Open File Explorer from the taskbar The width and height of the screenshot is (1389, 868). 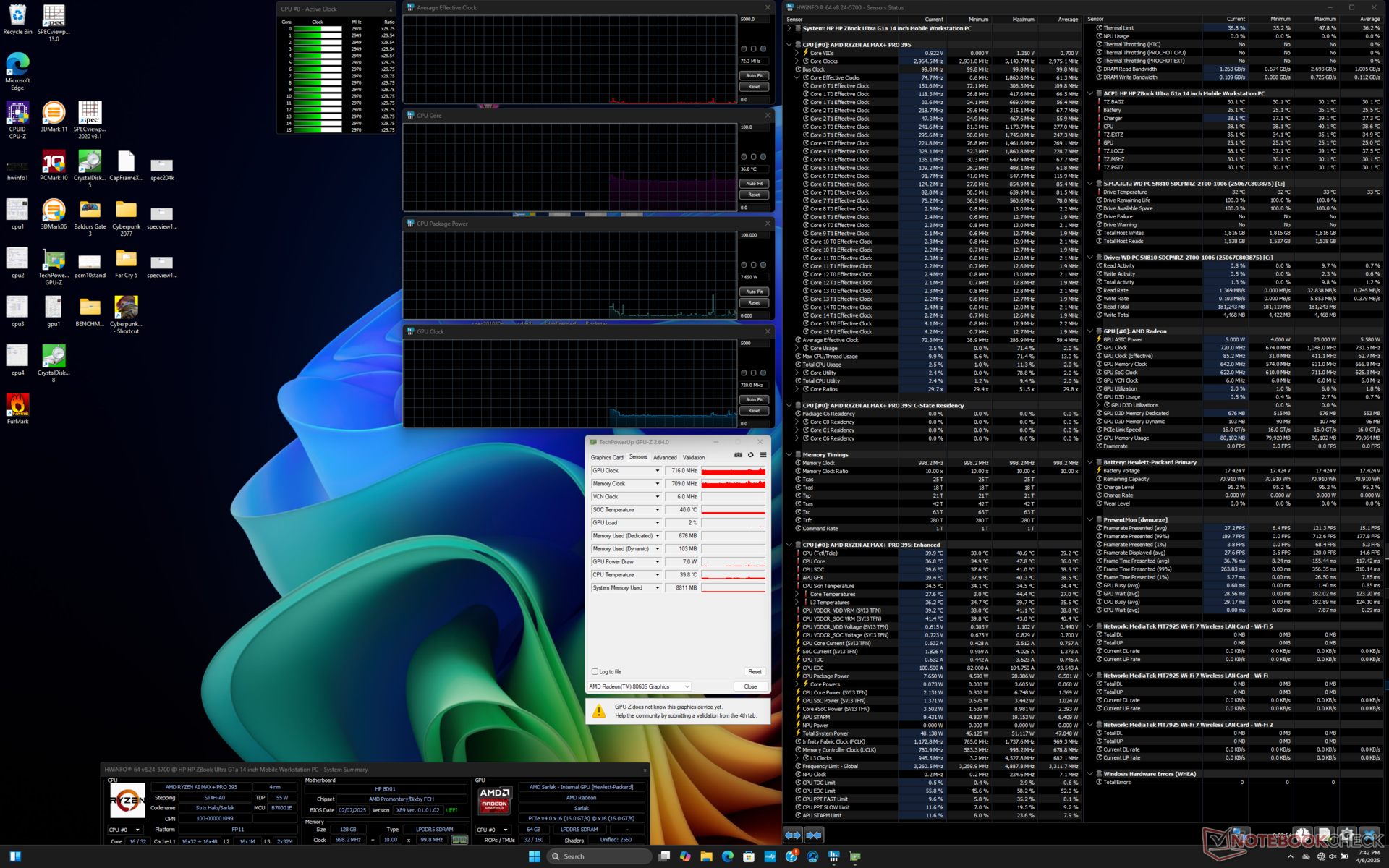pyautogui.click(x=706, y=856)
